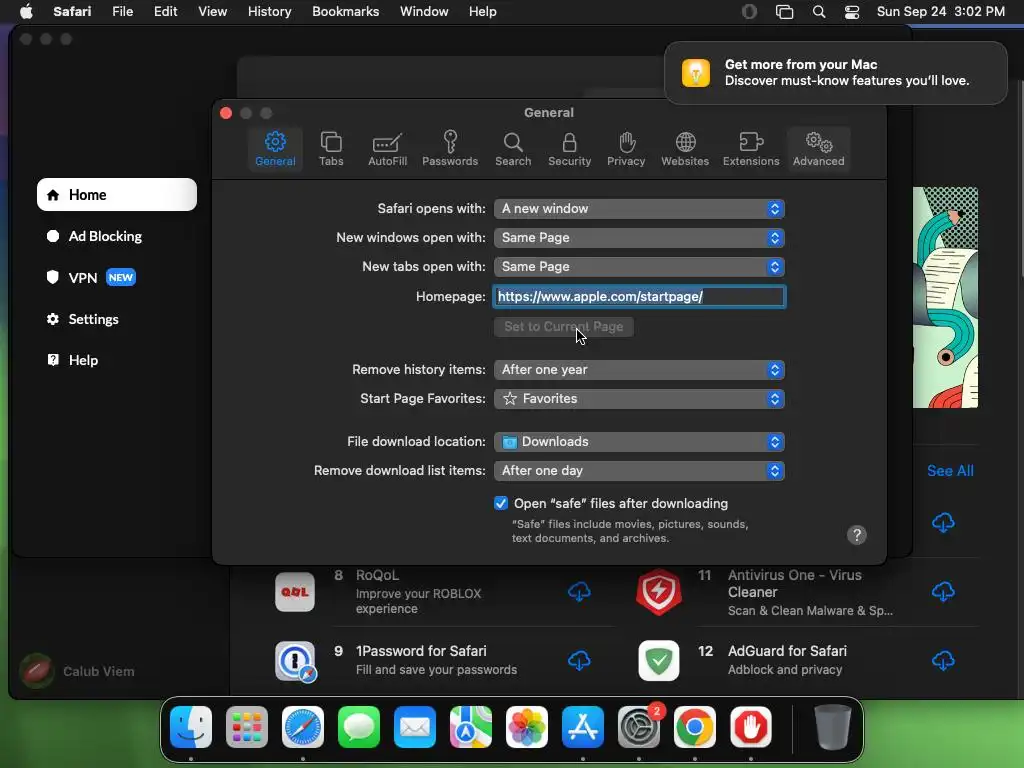This screenshot has width=1024, height=768.
Task: Open Photos from the Dock
Action: click(x=526, y=727)
